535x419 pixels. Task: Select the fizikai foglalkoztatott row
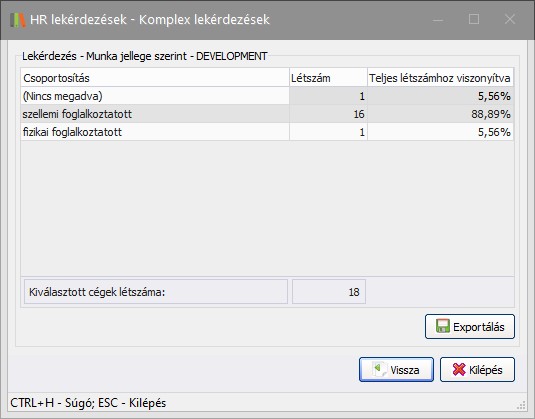267,132
